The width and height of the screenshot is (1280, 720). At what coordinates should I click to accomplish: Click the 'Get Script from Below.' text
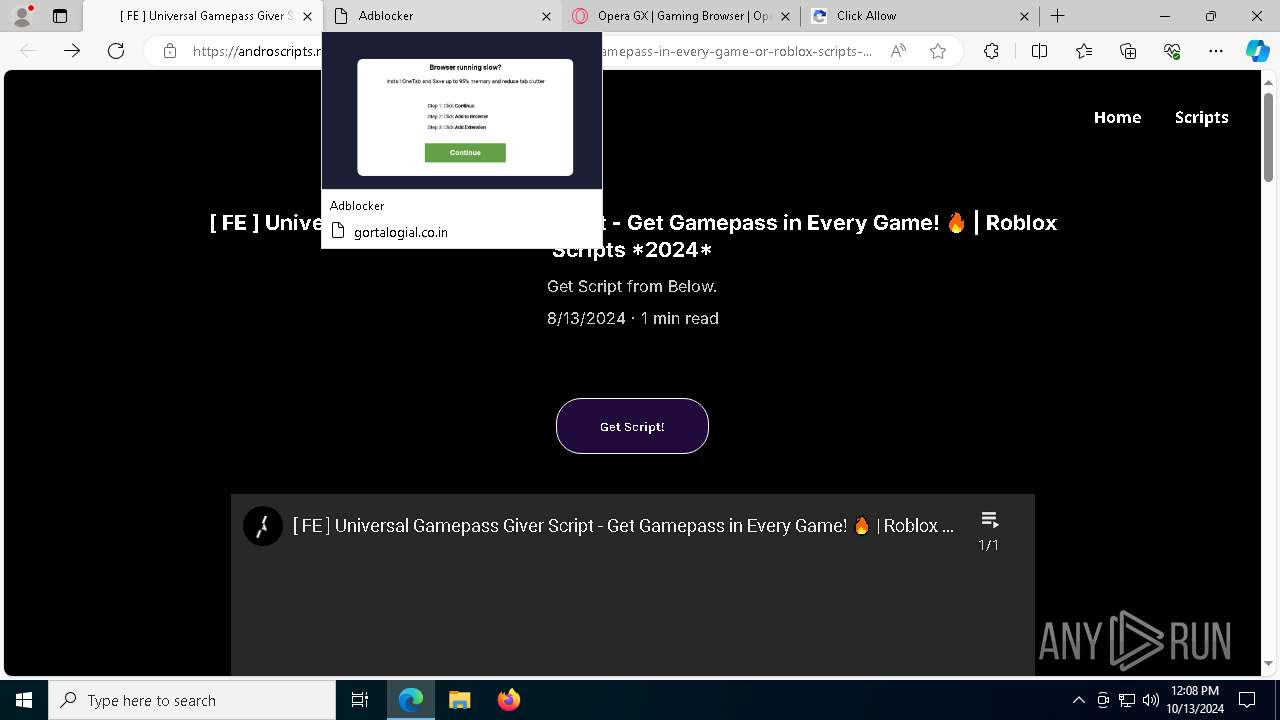pyautogui.click(x=632, y=286)
